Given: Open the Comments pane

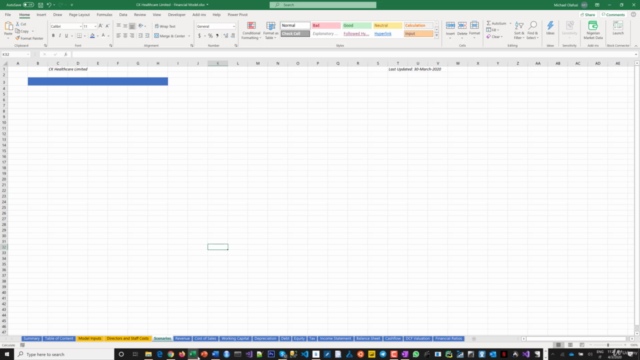Looking at the screenshot, I should click(613, 15).
